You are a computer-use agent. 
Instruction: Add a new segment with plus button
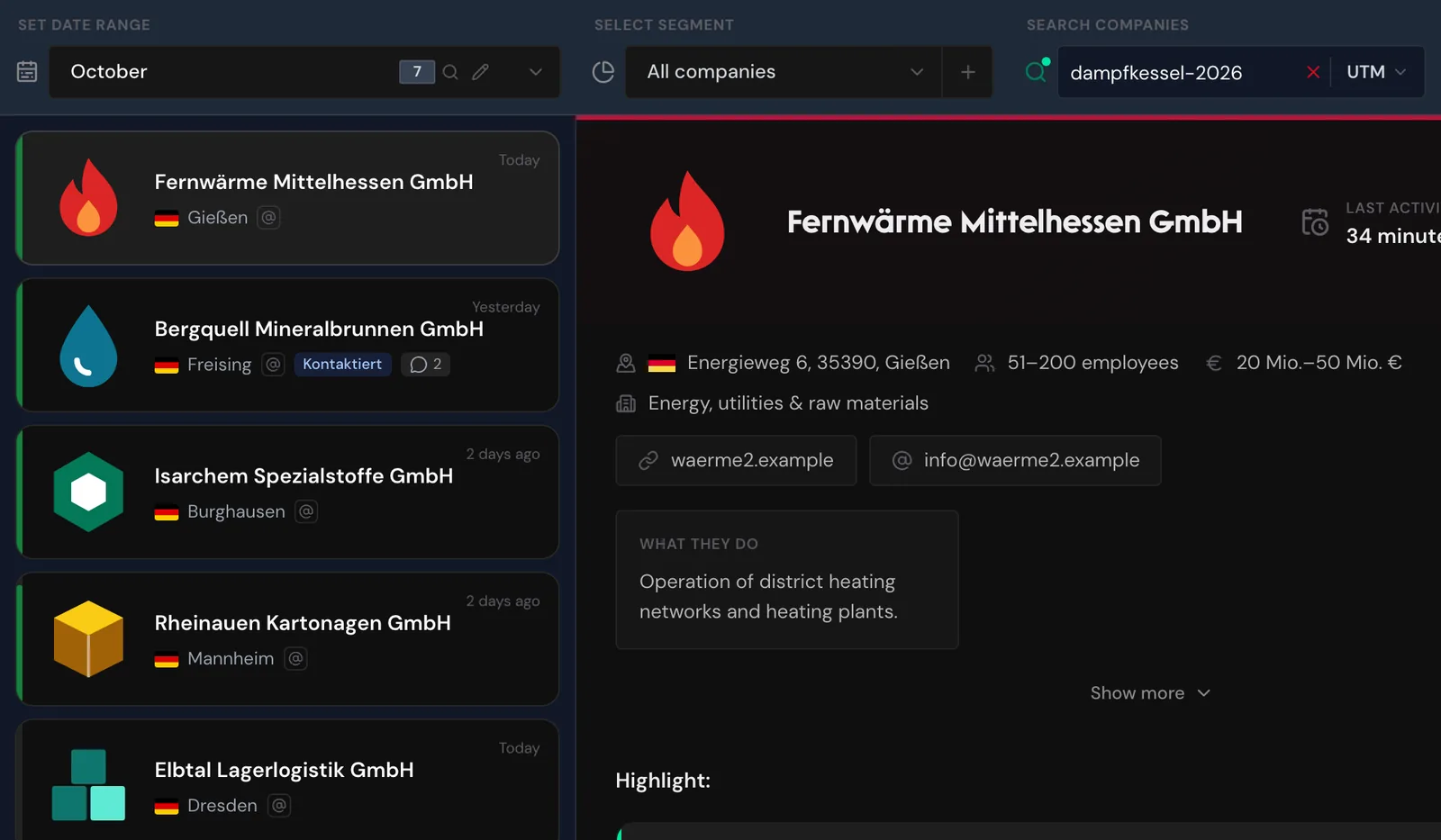coord(968,72)
